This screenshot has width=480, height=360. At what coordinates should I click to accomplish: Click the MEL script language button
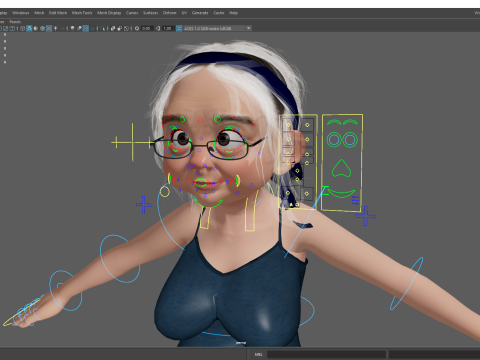(x=258, y=354)
